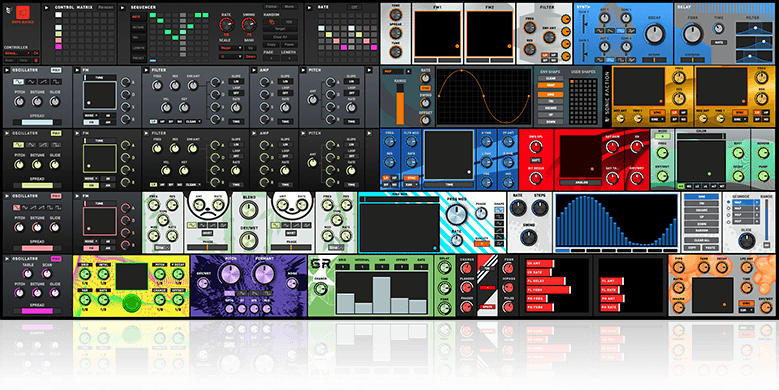This screenshot has width=779, height=390.
Task: Collapse the Control Matrix section arrow
Action: (x=47, y=7)
